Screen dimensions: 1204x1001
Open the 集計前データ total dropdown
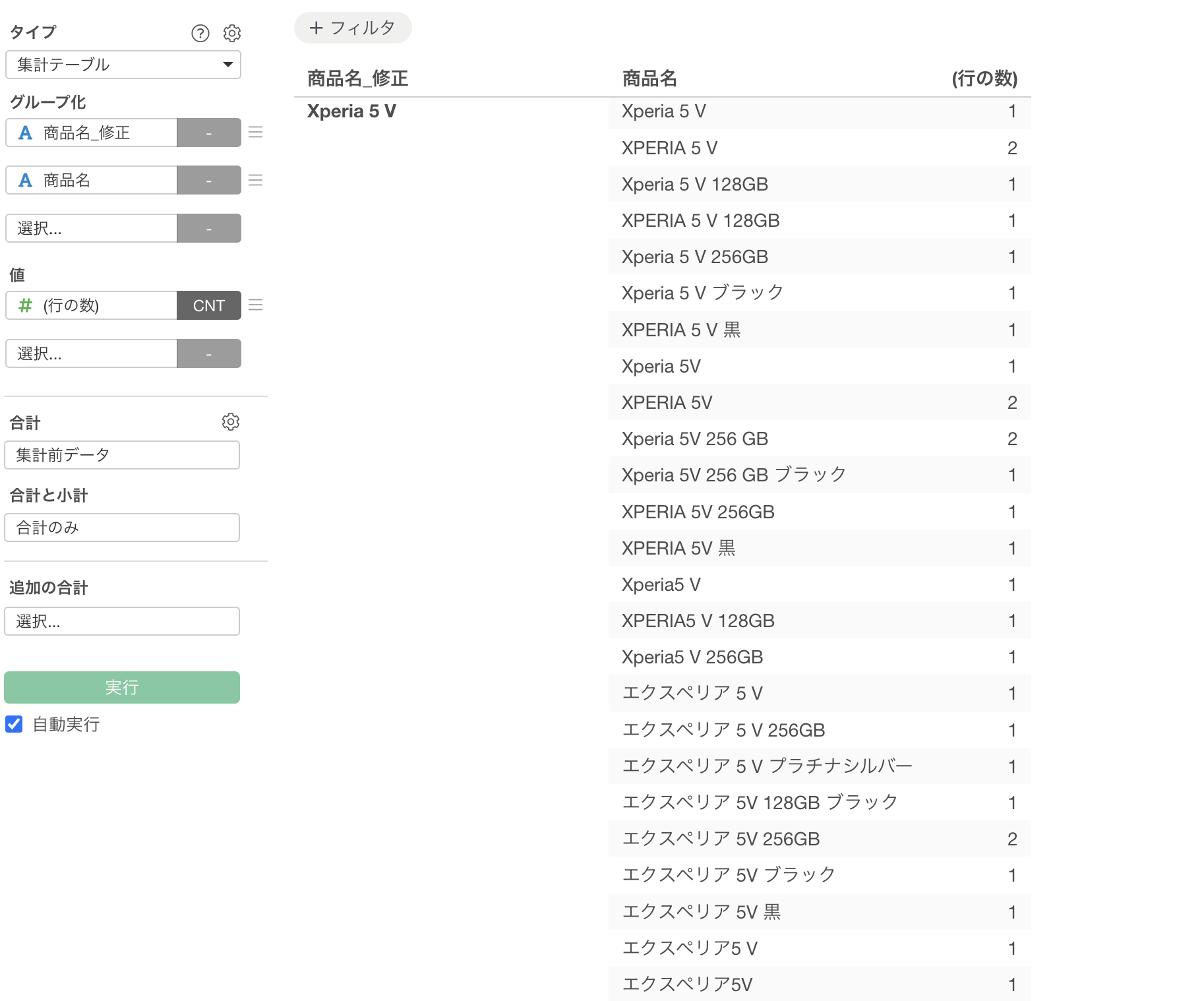point(122,455)
